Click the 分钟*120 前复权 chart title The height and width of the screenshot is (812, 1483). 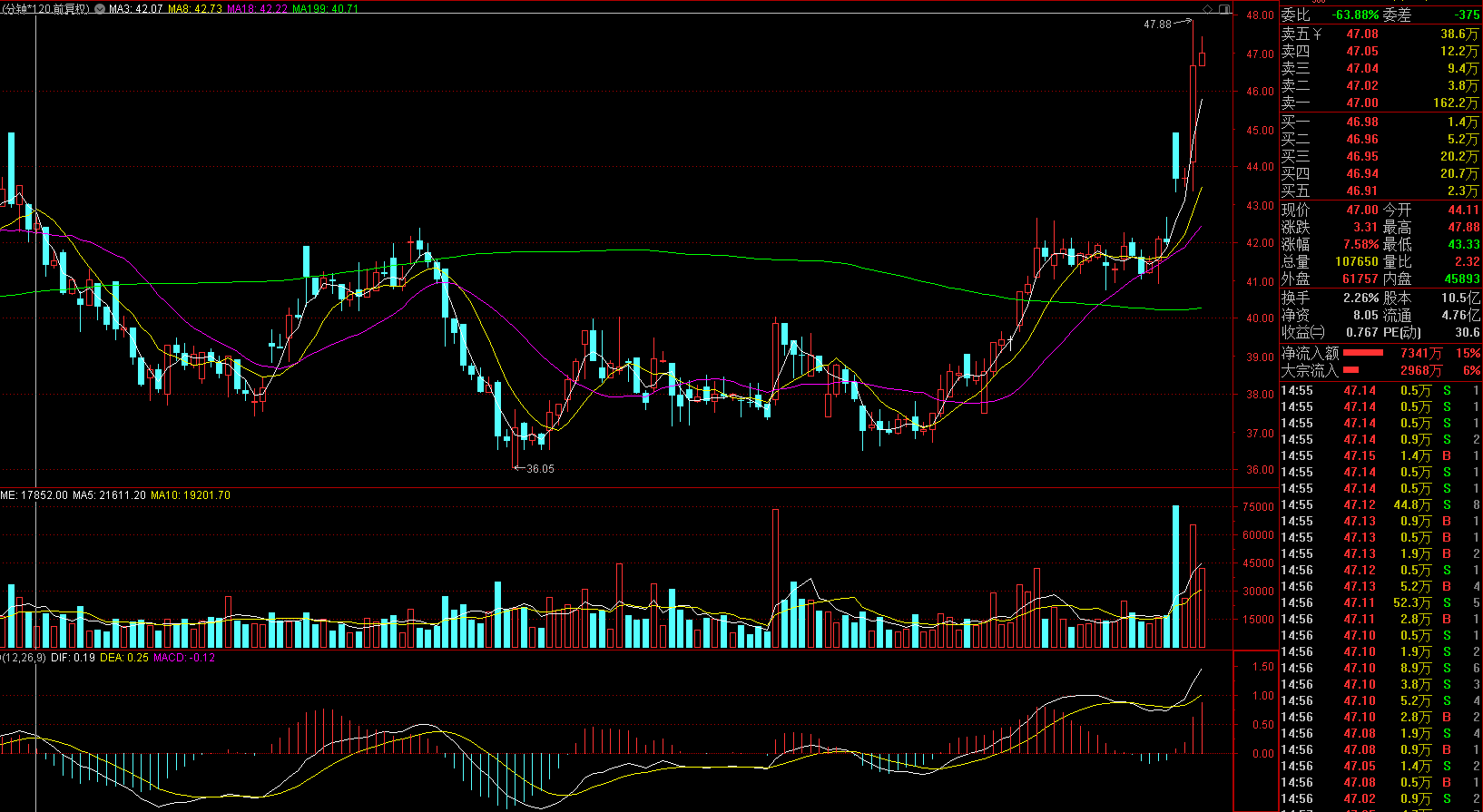coord(45,9)
